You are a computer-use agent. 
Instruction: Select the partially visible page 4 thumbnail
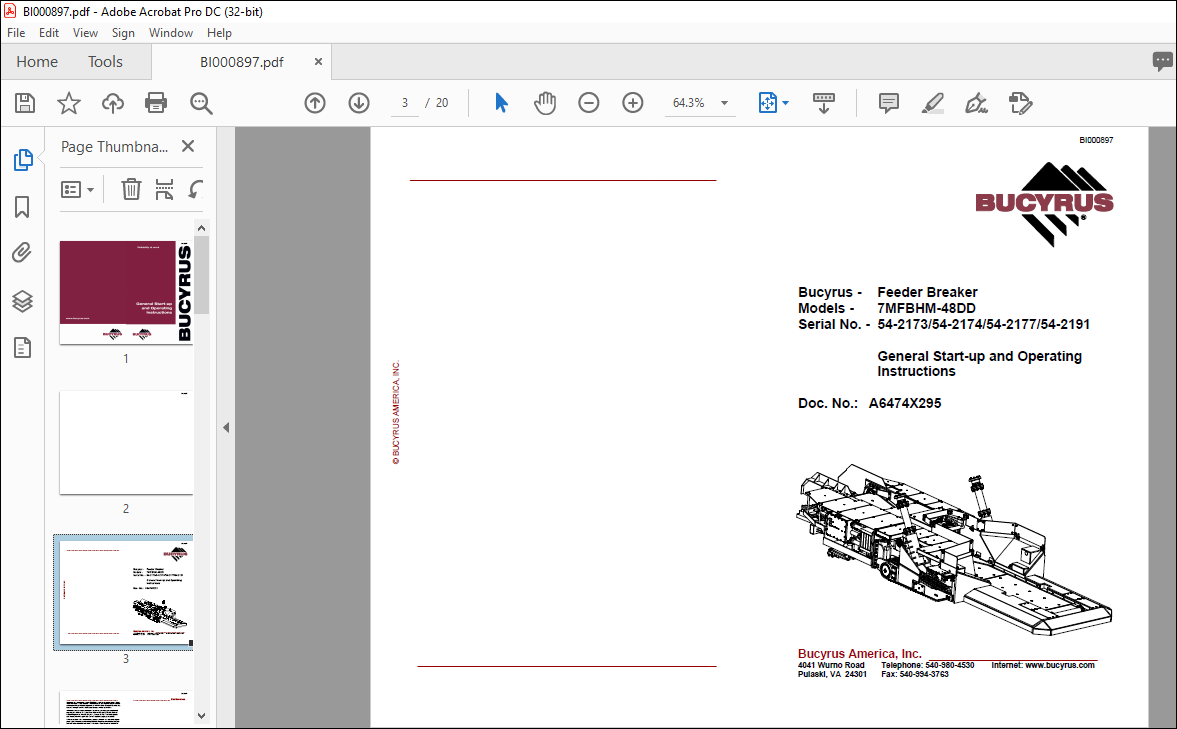(126, 709)
